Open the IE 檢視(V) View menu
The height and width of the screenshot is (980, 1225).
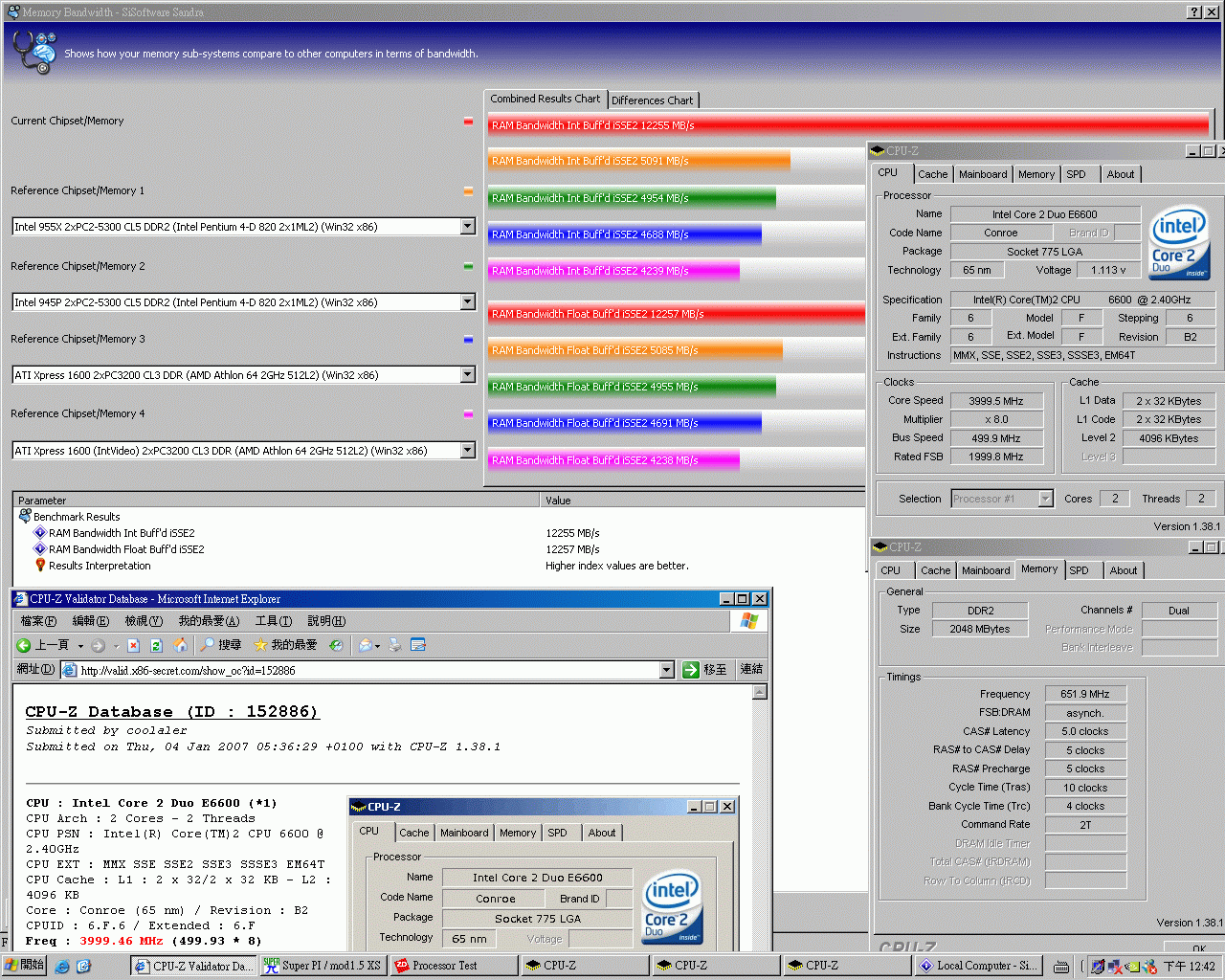coord(144,621)
